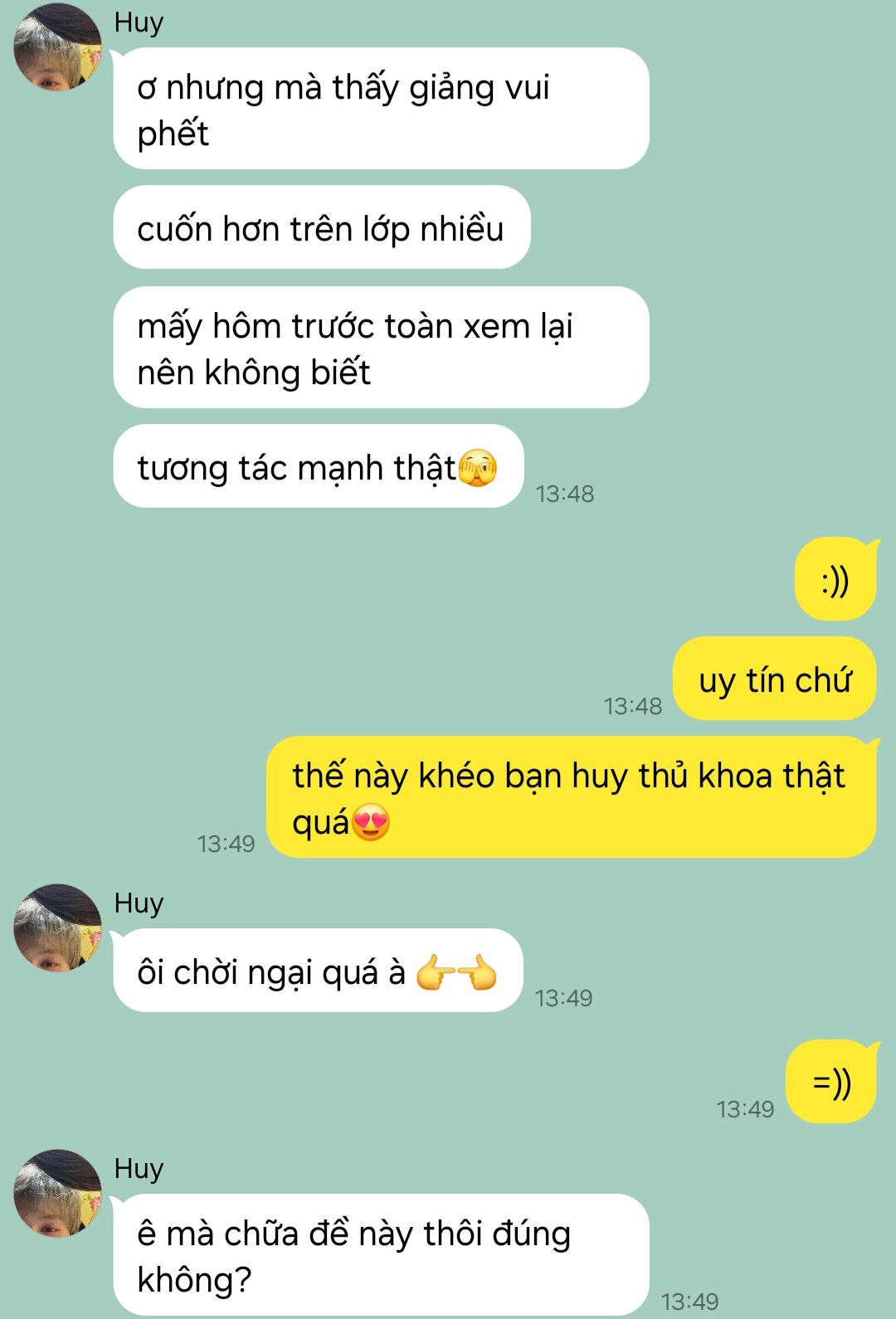This screenshot has width=896, height=1319.
Task: Tap the 'ôi chời ngại quá à' bubble
Action: click(x=319, y=971)
